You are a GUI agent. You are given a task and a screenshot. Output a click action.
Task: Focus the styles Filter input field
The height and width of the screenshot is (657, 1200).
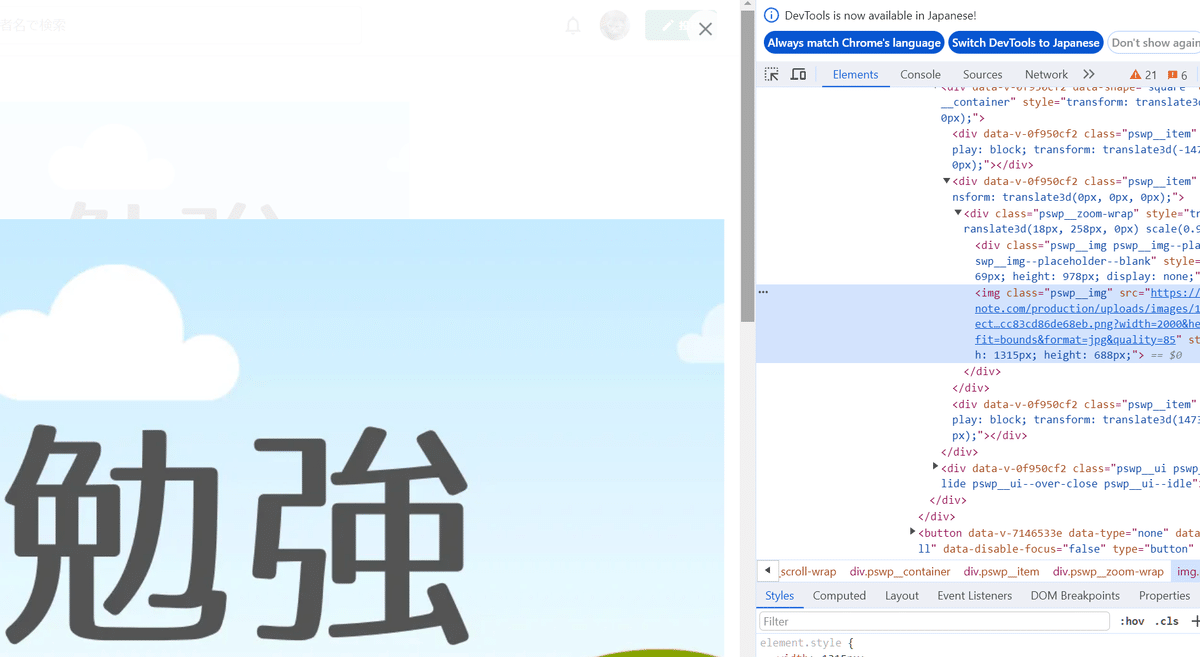(934, 621)
